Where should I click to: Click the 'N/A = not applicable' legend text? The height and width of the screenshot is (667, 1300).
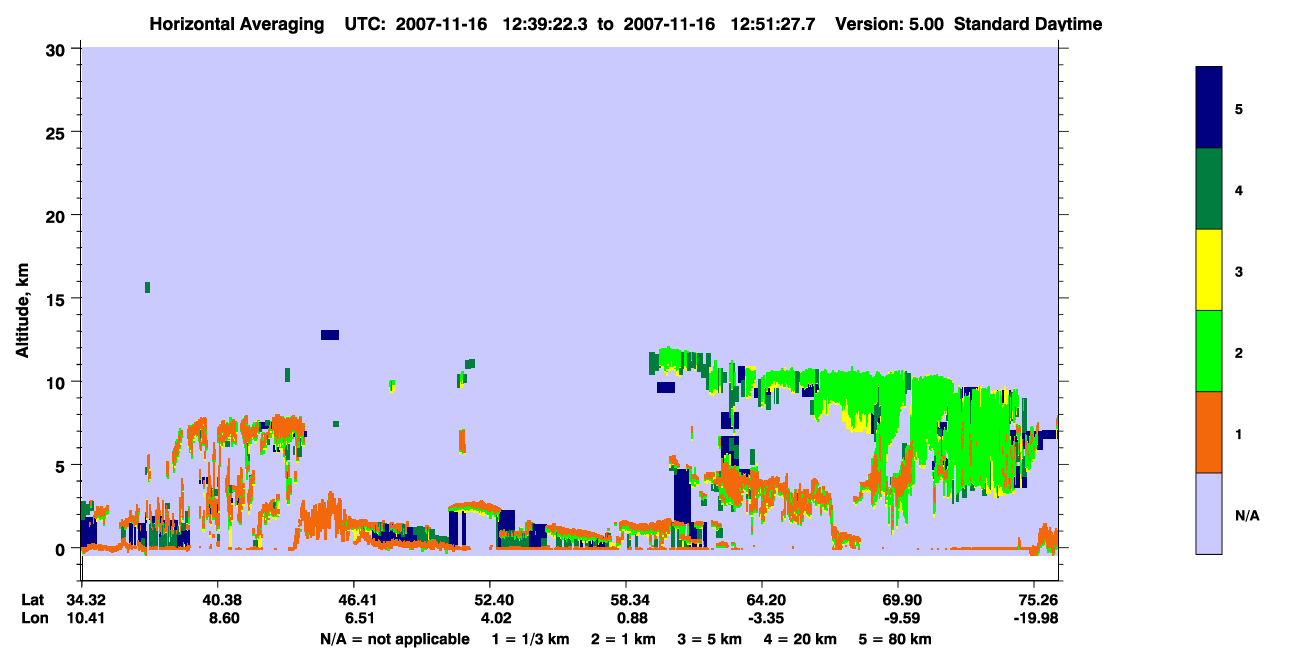pos(395,639)
